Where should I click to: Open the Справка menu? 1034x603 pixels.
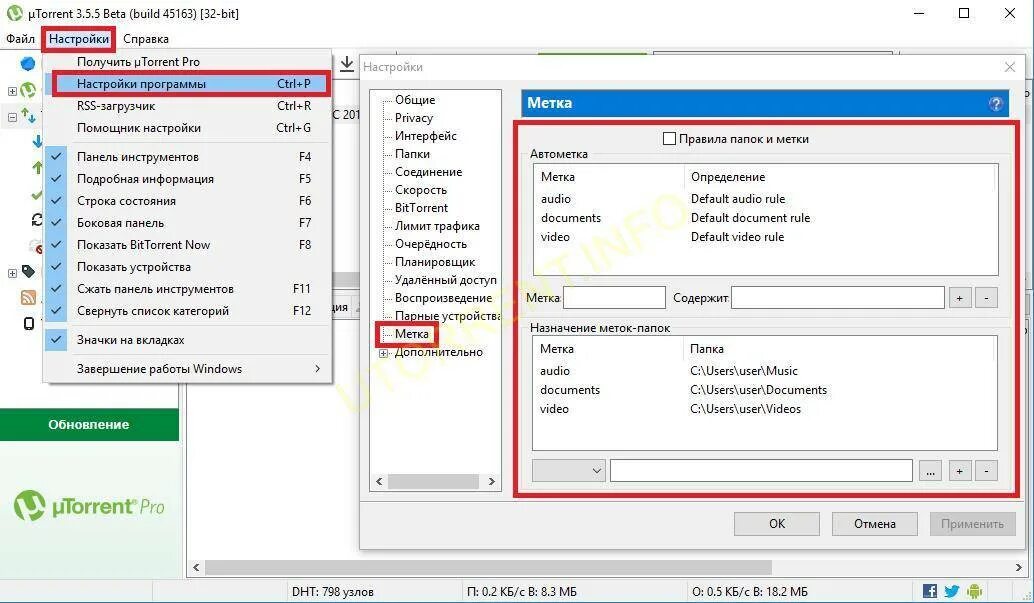point(146,39)
